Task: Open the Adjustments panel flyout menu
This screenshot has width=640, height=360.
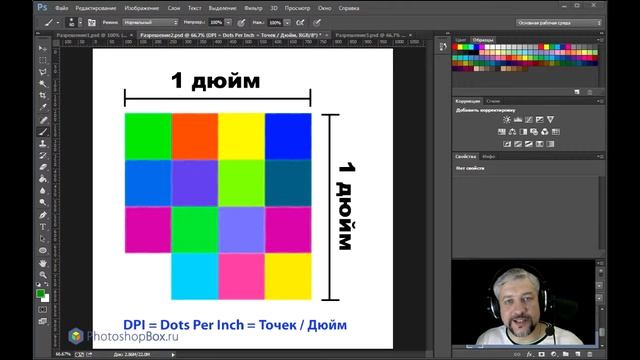Action: pyautogui.click(x=600, y=101)
